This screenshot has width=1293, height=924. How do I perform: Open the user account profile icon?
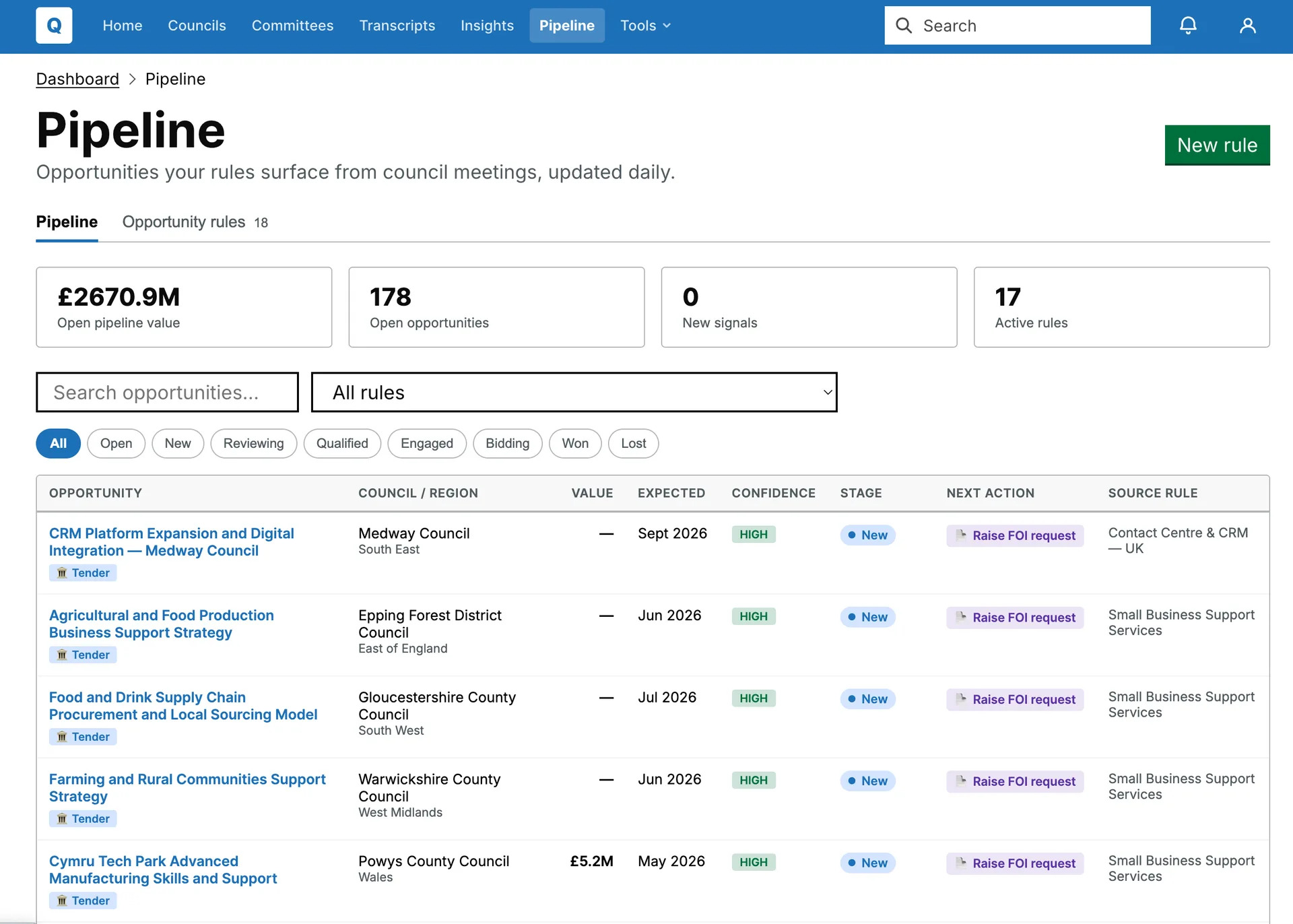(1247, 26)
